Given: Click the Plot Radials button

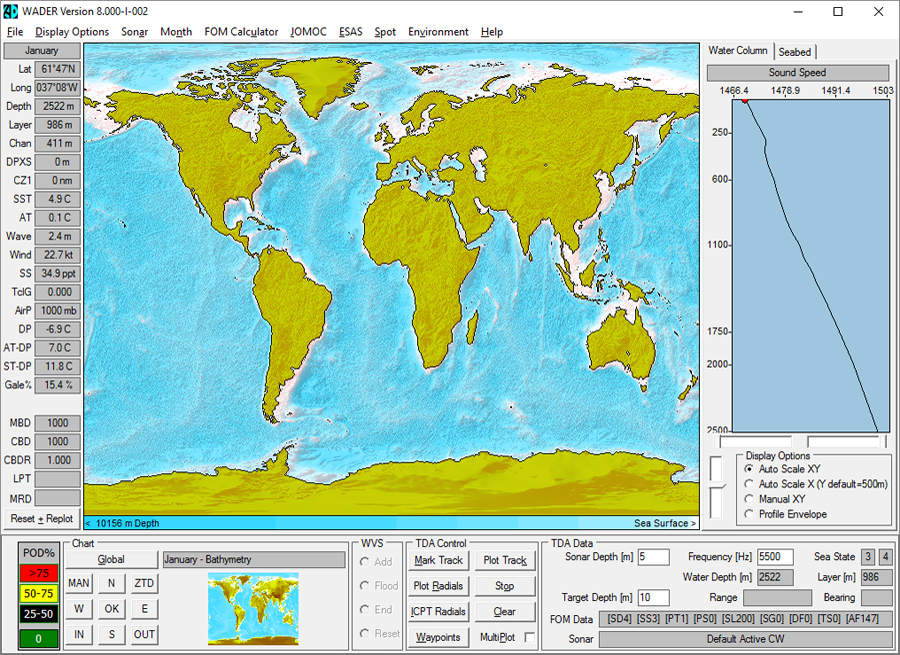Looking at the screenshot, I should pos(438,586).
